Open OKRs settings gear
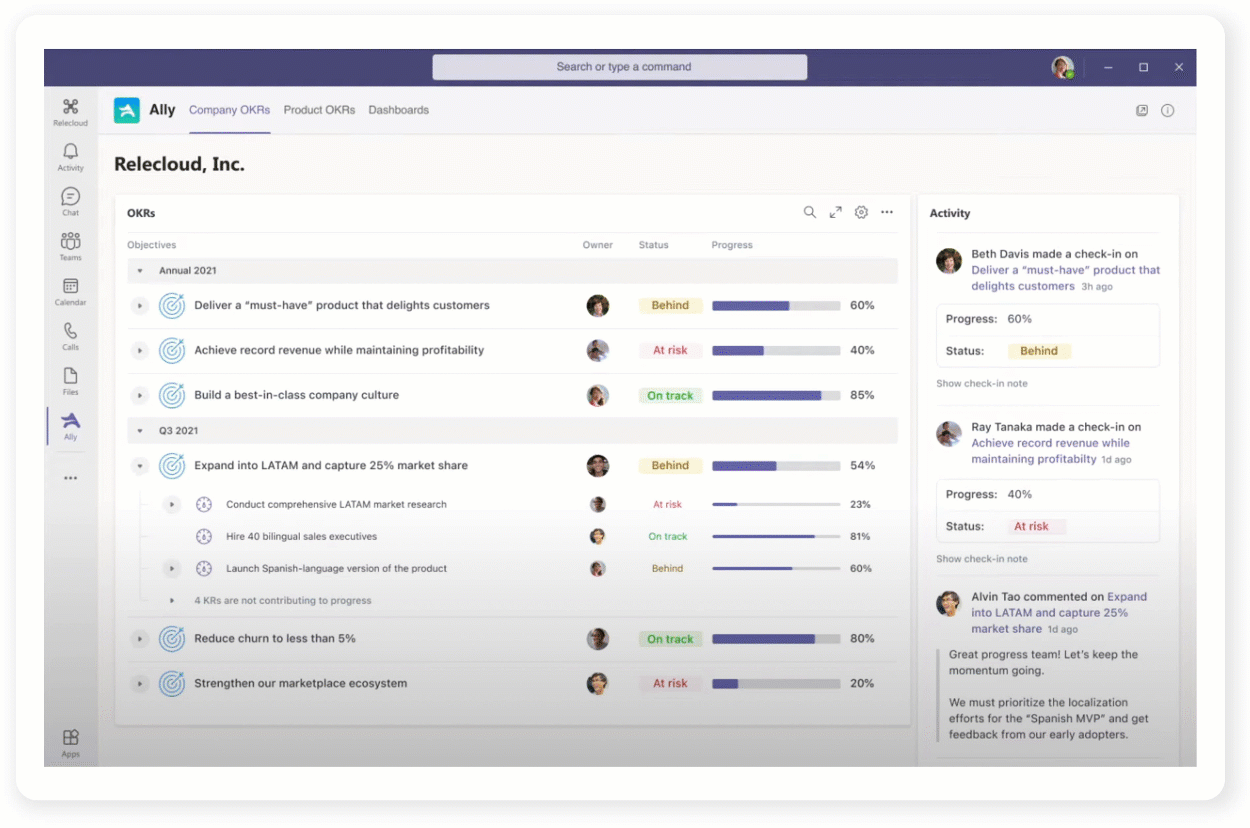Screen dimensions: 1250x828 (861, 212)
